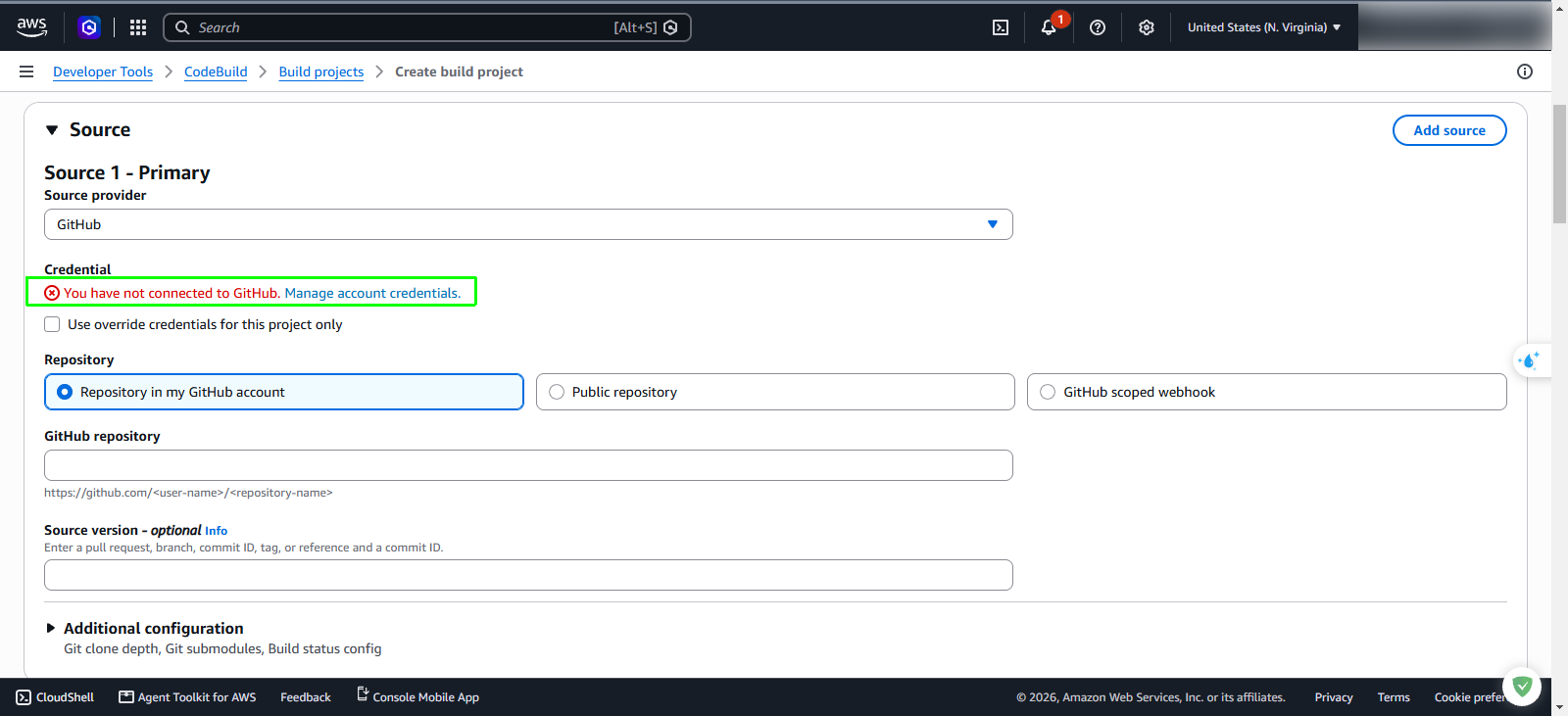Go to Build projects breadcrumb
Screen dimensions: 1568x716
(x=321, y=72)
